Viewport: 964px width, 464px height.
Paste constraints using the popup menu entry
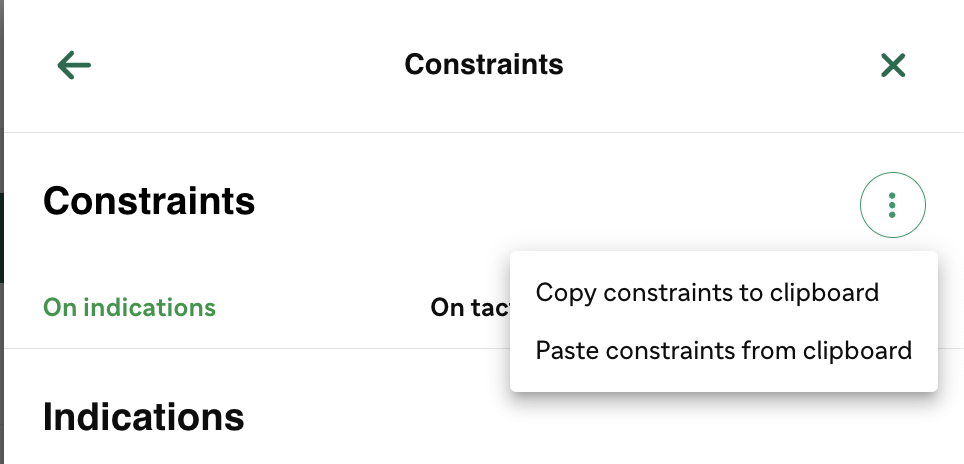(x=724, y=350)
